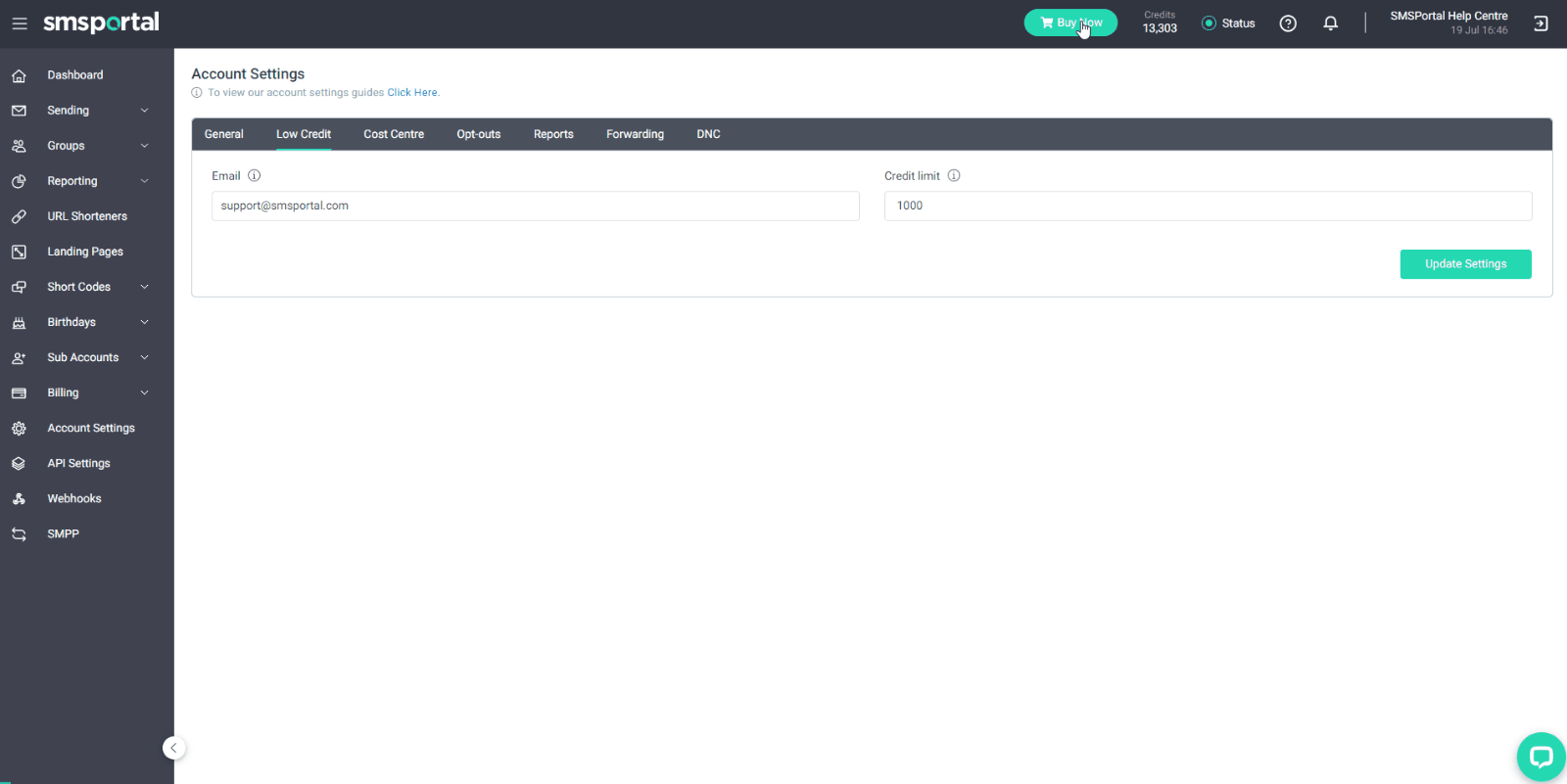Screen dimensions: 1567x784
Task: Open Webhooks in the sidebar
Action: (x=74, y=498)
